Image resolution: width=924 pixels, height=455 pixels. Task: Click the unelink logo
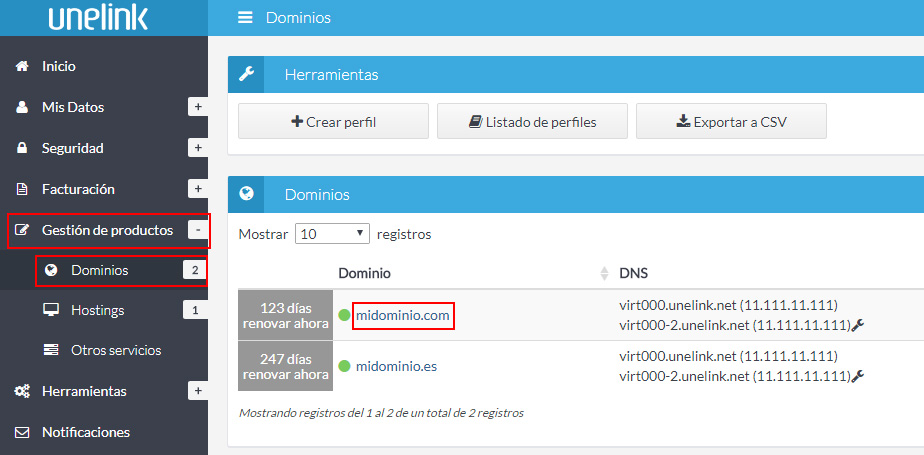click(x=98, y=18)
